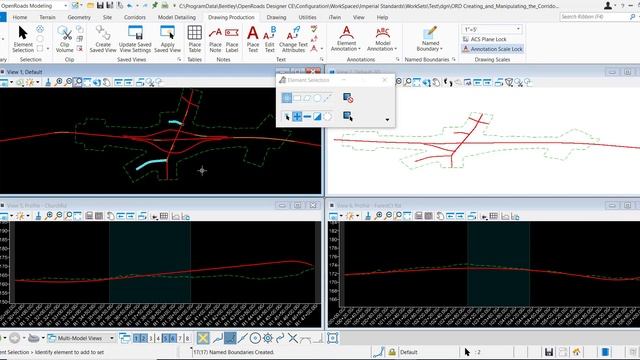Open the Help ribbon tab
Viewport: 640px width, 360px height.
coord(382,17)
